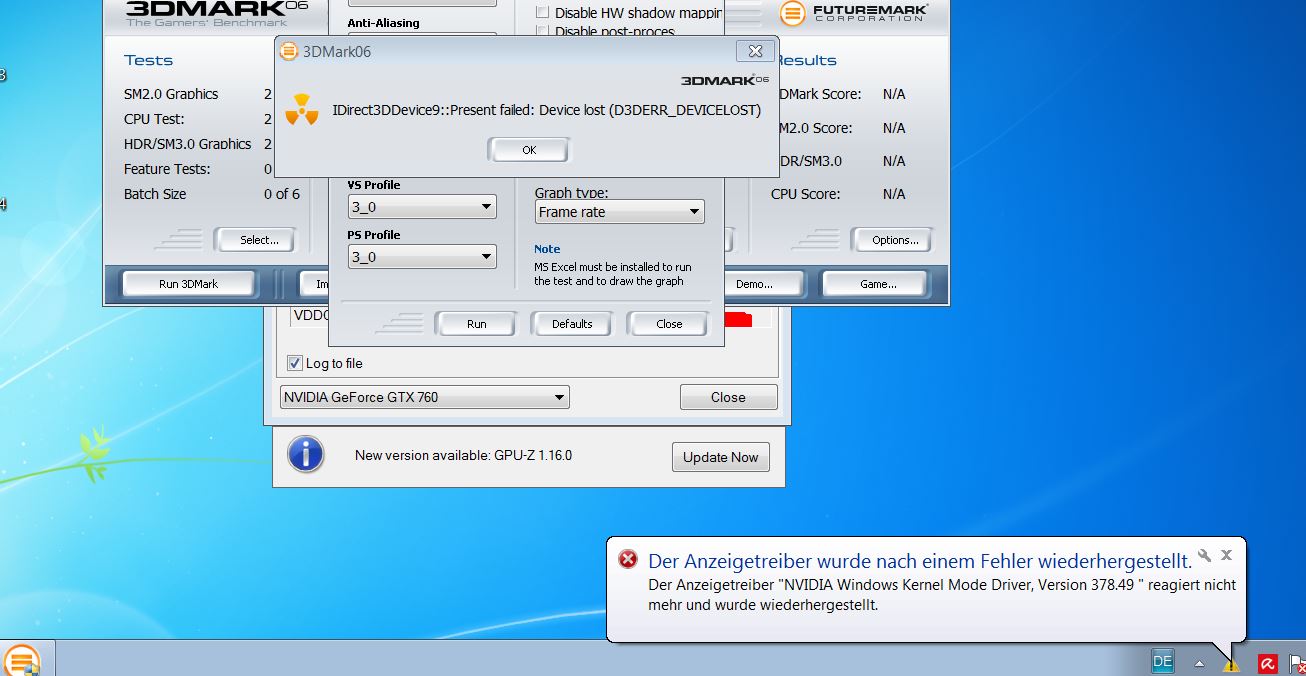Toggle the Log to file checkbox
The width and height of the screenshot is (1306, 676).
pyautogui.click(x=295, y=363)
